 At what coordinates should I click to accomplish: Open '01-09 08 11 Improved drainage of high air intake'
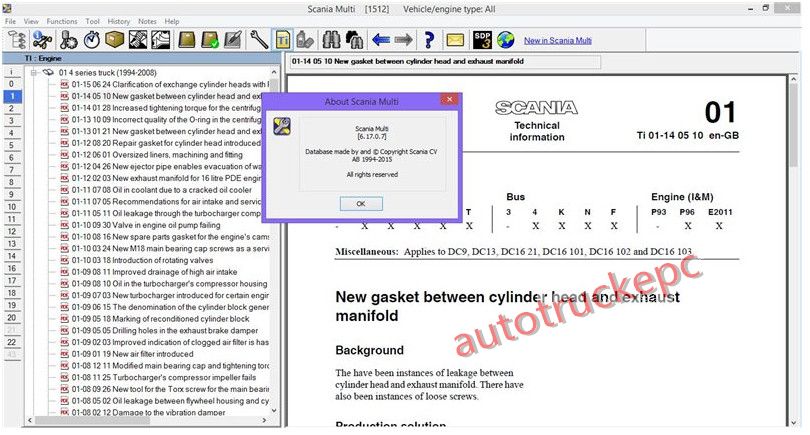154,272
